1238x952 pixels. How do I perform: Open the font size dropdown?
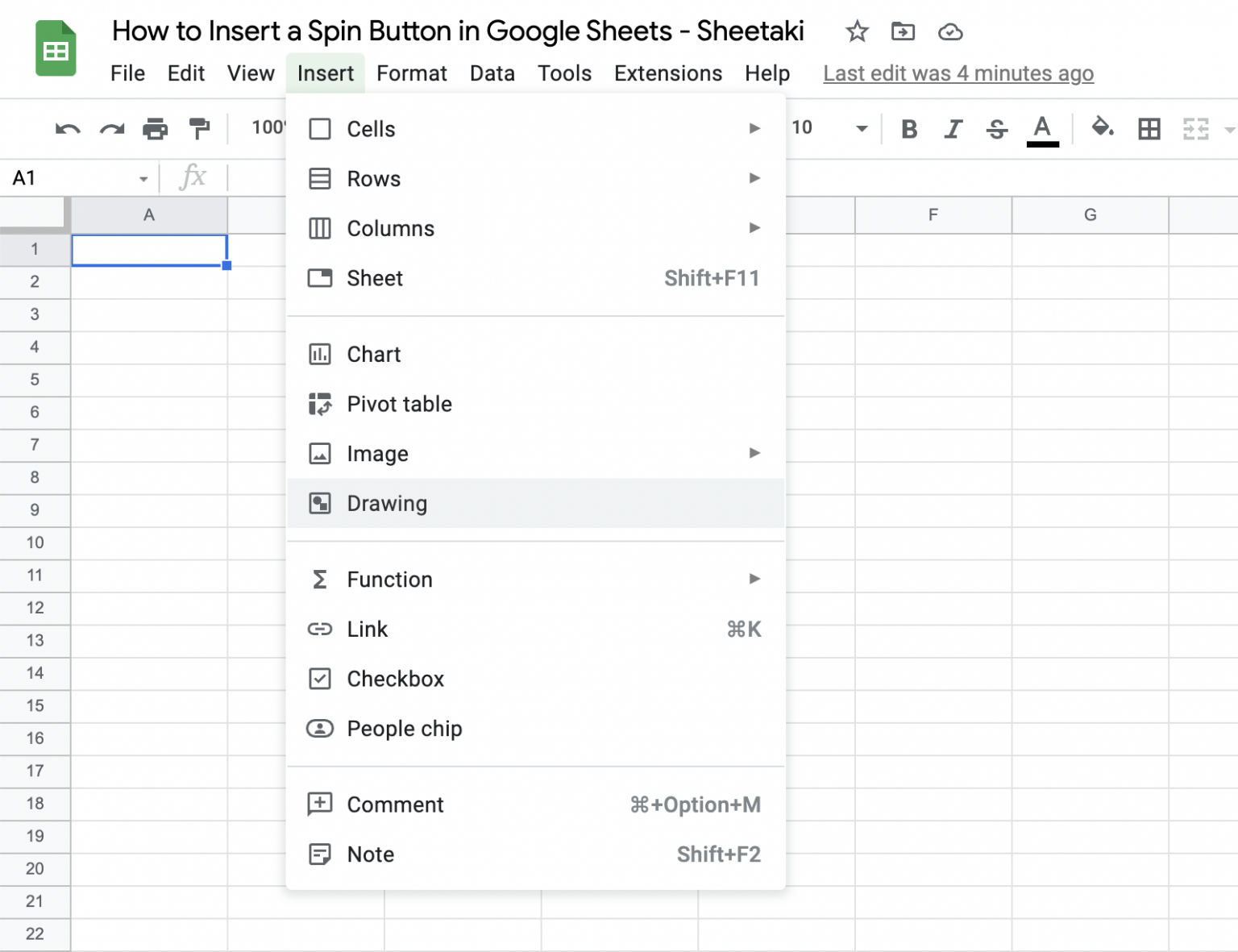tap(861, 128)
